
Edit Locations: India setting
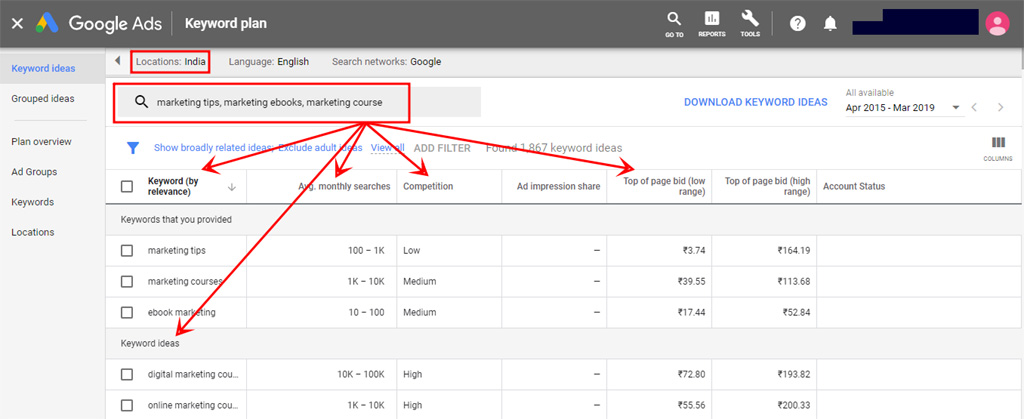pyautogui.click(x=171, y=62)
